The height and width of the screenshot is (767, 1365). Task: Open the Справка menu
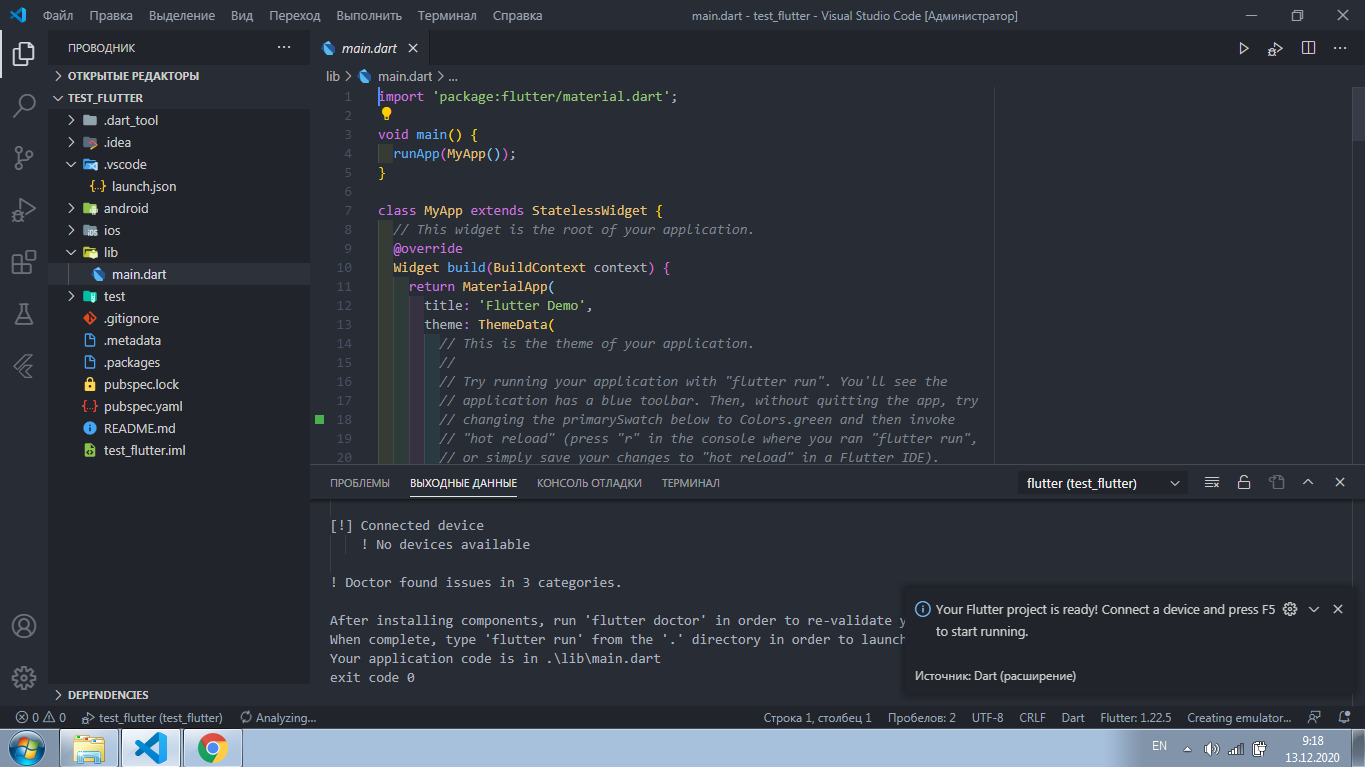[517, 16]
